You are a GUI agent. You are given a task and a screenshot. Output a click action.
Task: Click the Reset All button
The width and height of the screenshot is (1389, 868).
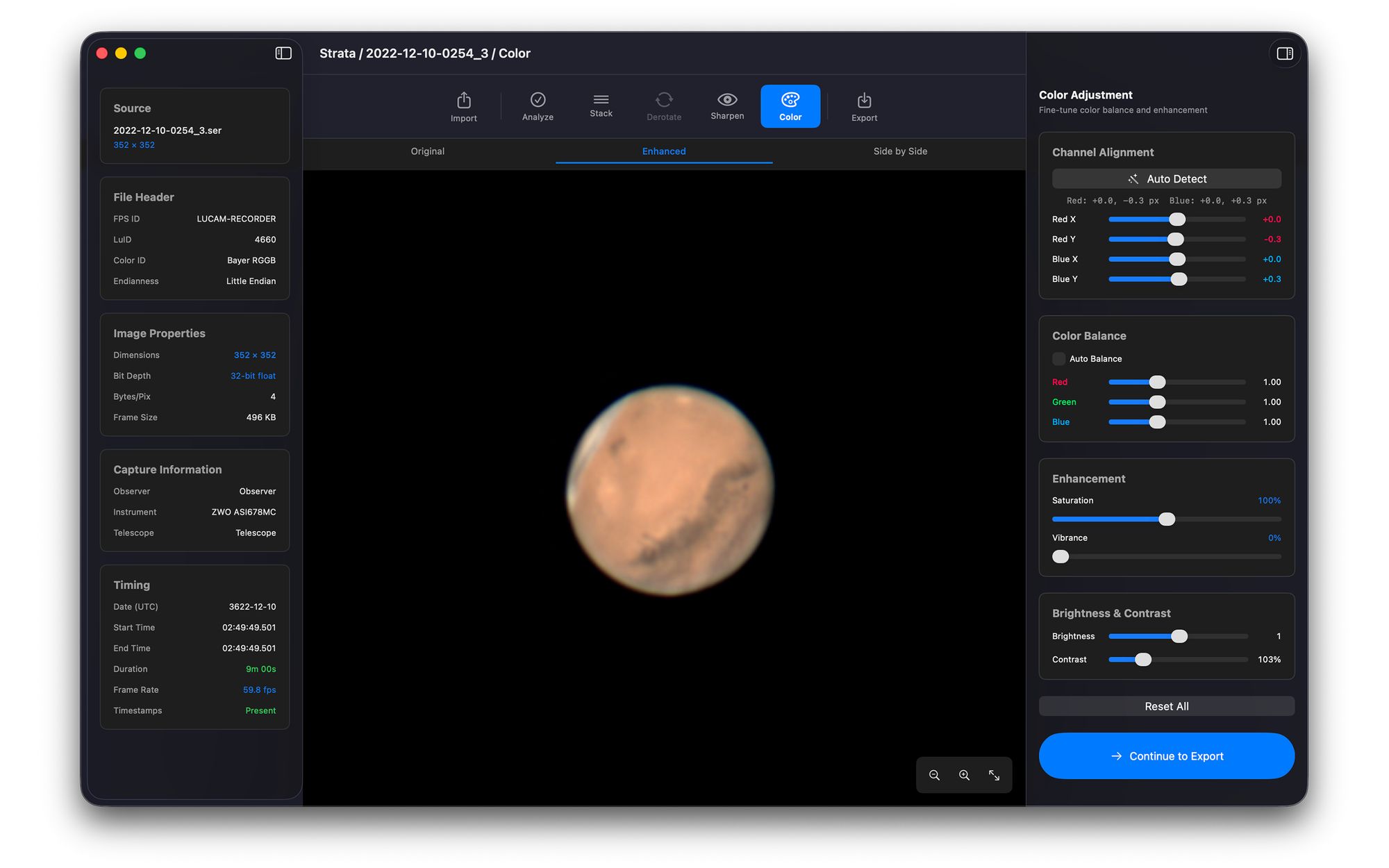1166,706
